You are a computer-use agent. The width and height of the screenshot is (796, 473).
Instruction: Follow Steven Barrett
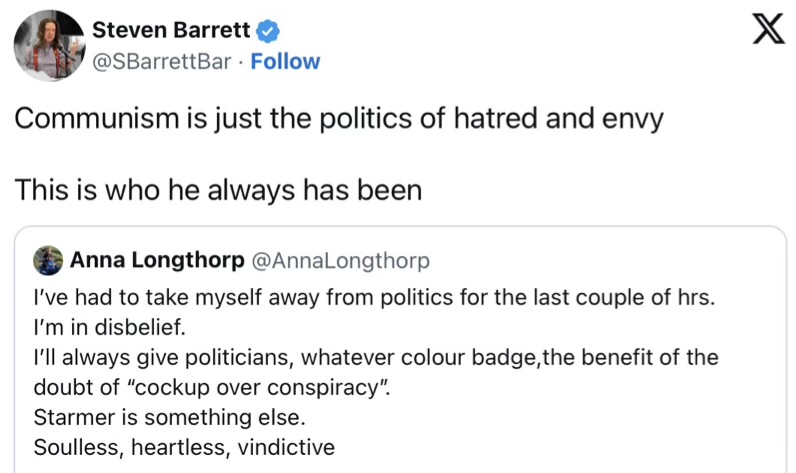coord(285,61)
